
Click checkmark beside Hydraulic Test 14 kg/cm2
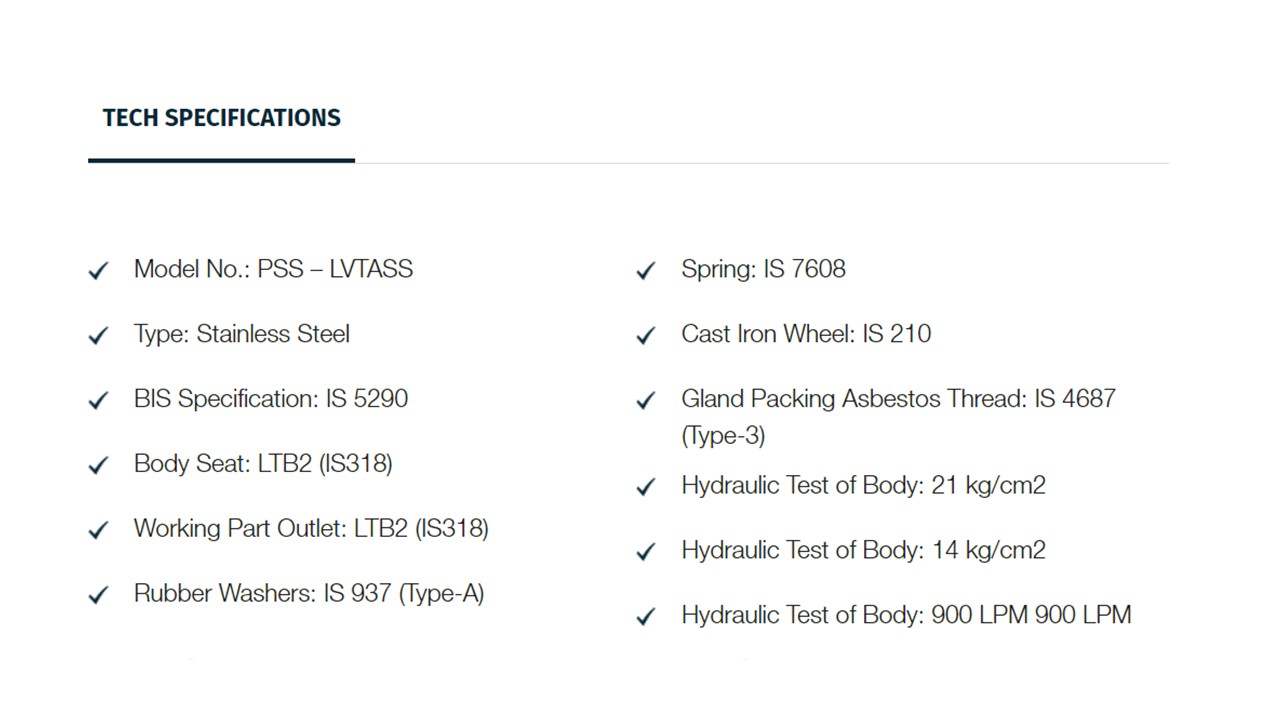pyautogui.click(x=646, y=552)
